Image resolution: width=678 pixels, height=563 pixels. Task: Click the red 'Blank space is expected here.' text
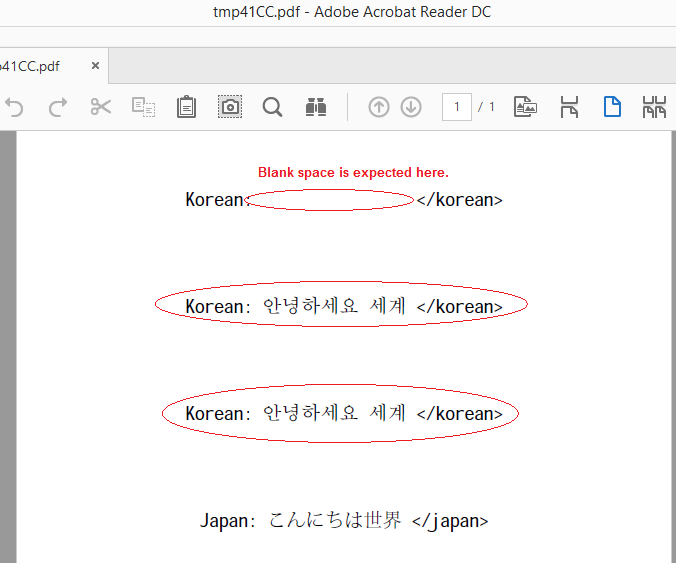353,173
